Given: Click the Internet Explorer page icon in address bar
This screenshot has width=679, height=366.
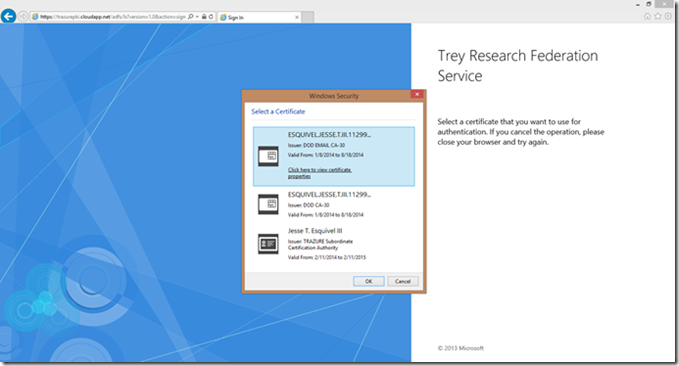Looking at the screenshot, I should 36,17.
